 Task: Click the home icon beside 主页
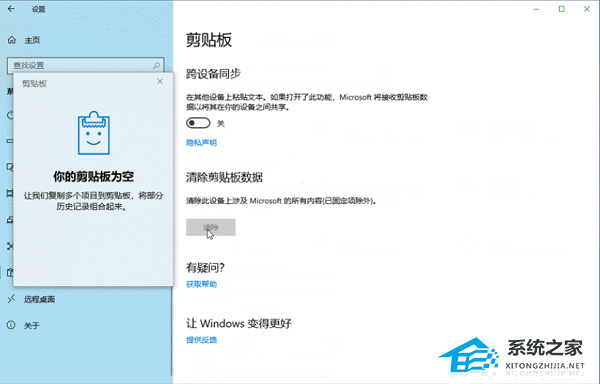tap(12, 40)
